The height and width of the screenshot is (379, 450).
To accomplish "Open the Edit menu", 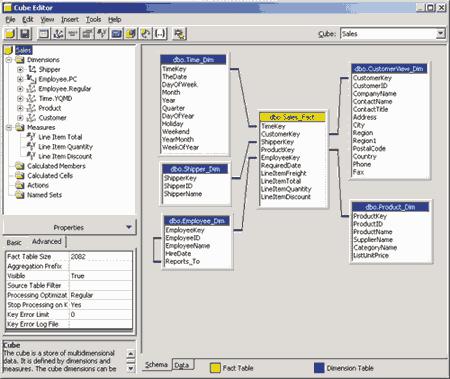I will [x=28, y=20].
